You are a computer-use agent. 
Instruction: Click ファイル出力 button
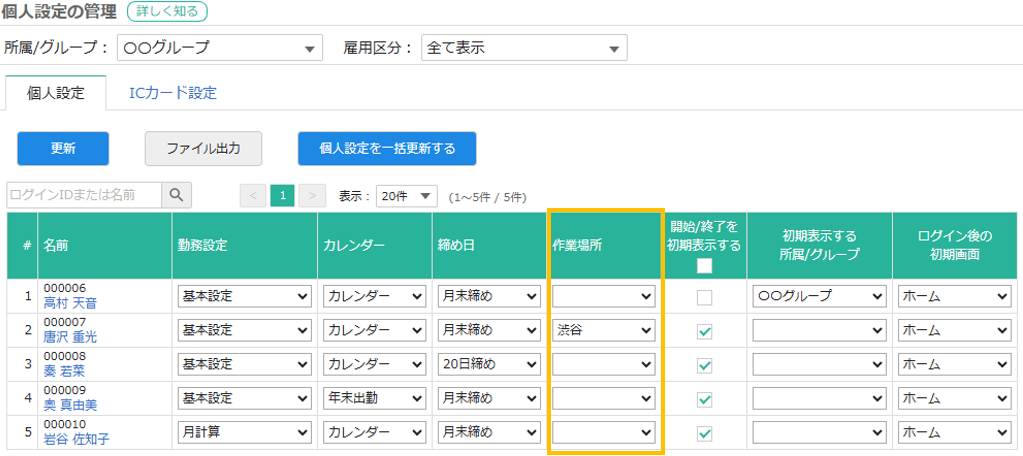(x=203, y=149)
